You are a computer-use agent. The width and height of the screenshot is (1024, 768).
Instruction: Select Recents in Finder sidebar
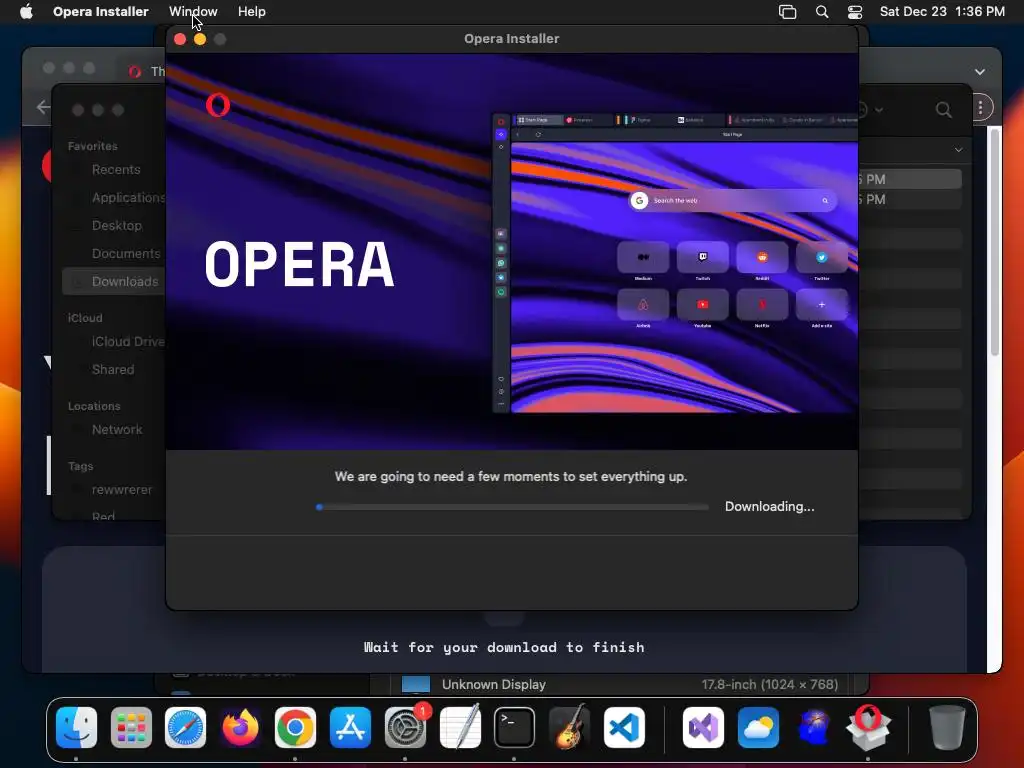(x=116, y=170)
